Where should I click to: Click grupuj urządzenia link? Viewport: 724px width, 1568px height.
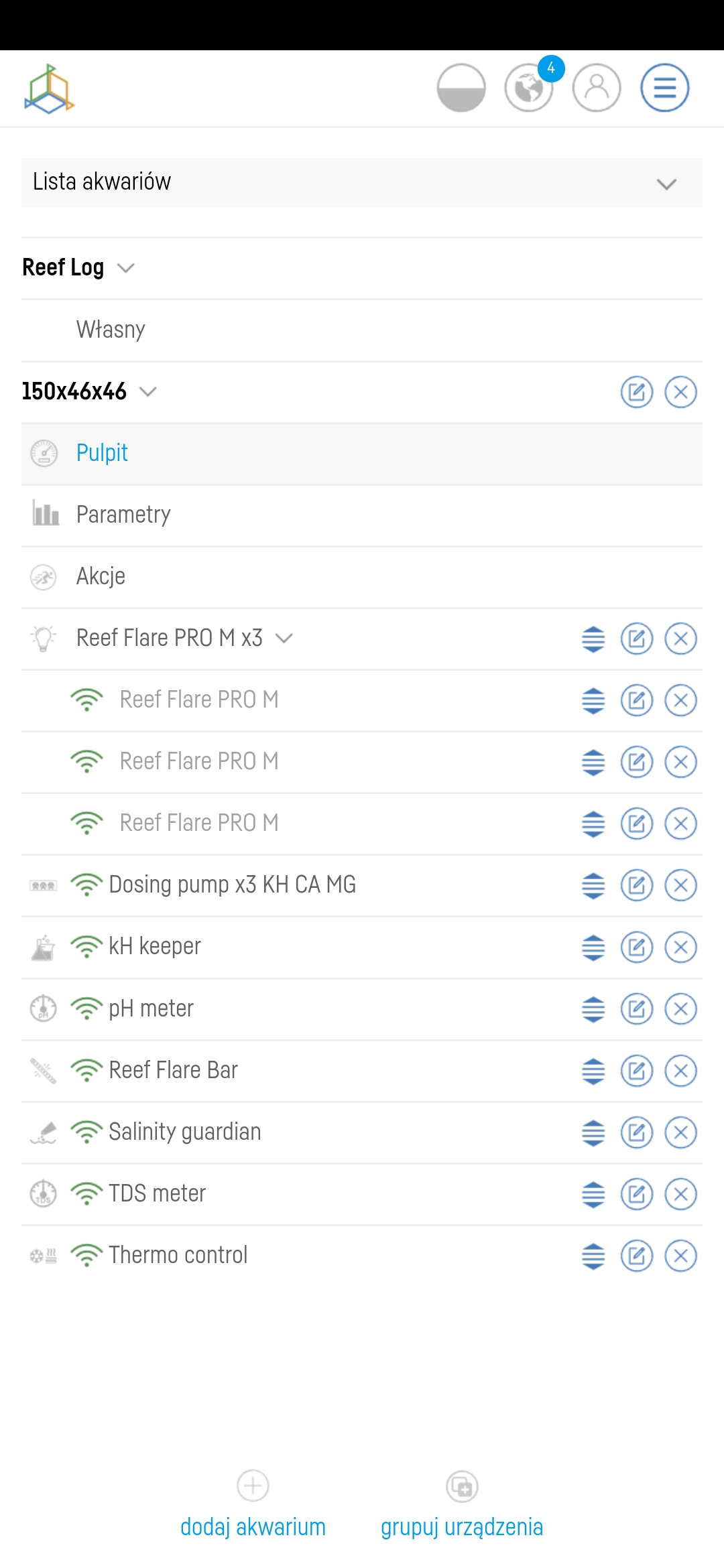(x=462, y=1526)
